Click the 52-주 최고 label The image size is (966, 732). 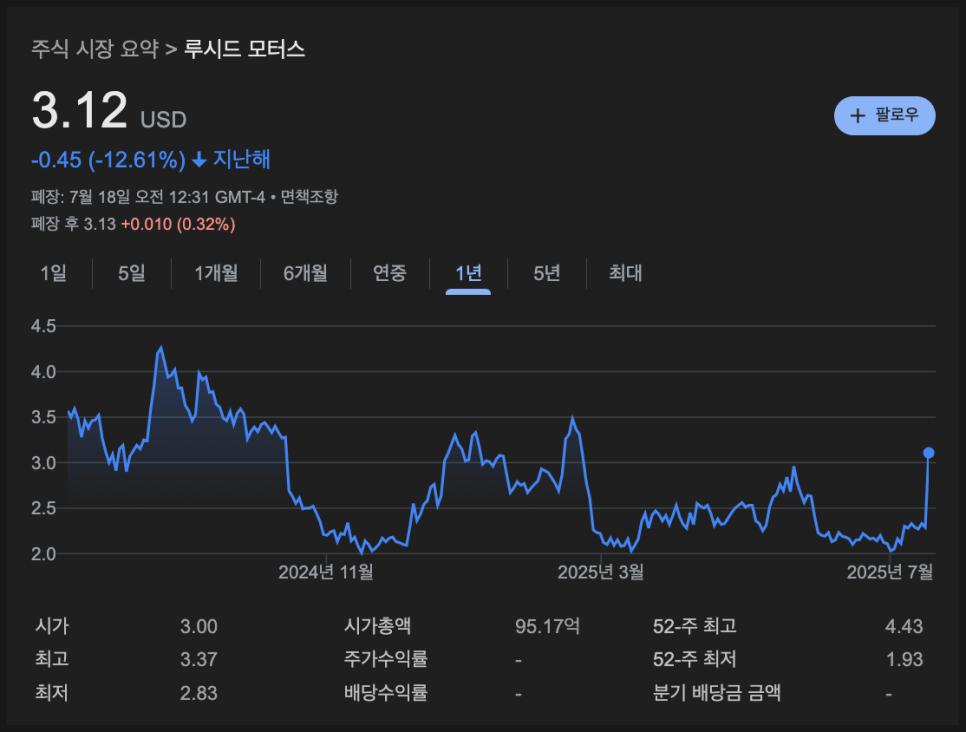click(x=695, y=626)
